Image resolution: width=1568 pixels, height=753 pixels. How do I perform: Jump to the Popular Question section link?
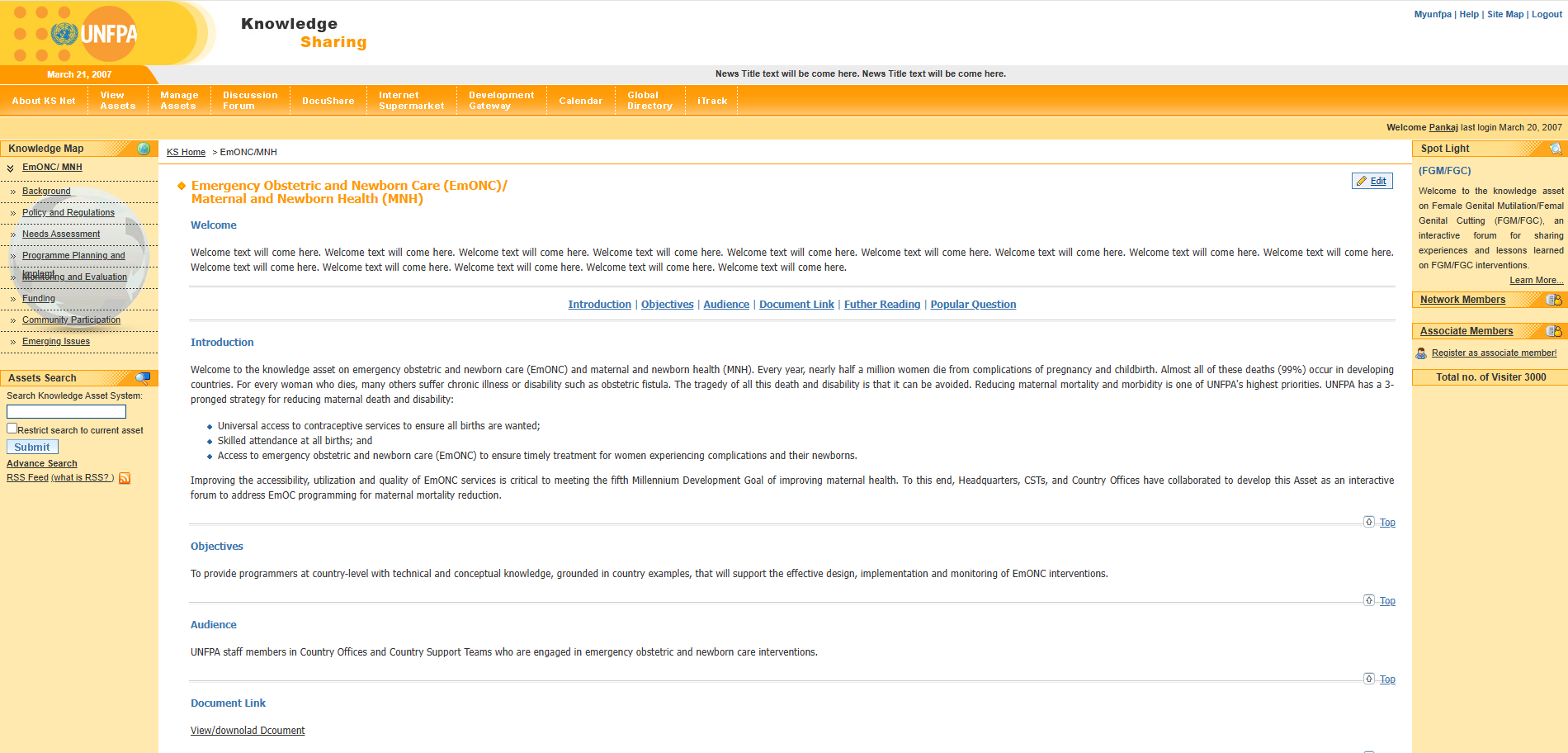tap(973, 305)
